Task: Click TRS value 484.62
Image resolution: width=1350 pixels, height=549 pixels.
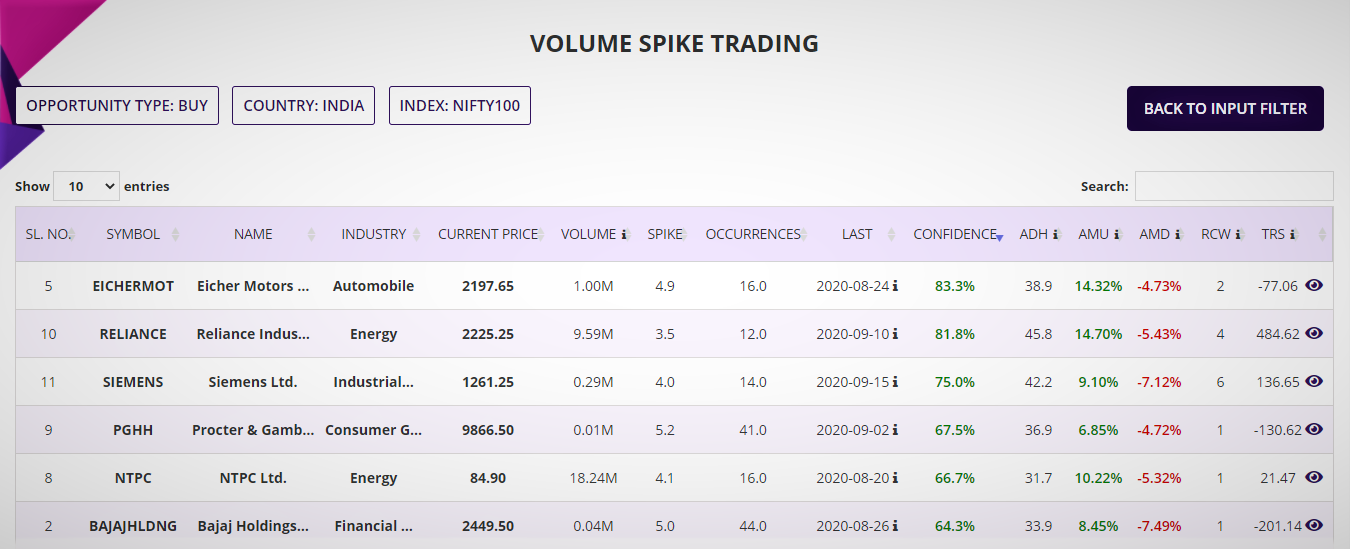Action: pyautogui.click(x=1278, y=334)
